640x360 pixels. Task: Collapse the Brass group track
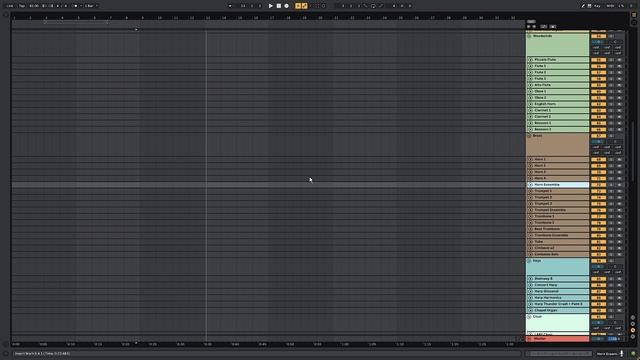tap(529, 136)
